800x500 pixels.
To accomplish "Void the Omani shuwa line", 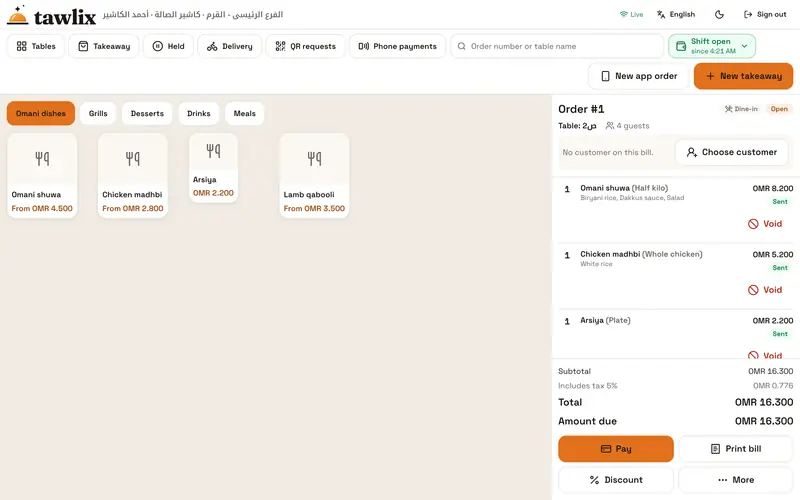I will point(765,223).
